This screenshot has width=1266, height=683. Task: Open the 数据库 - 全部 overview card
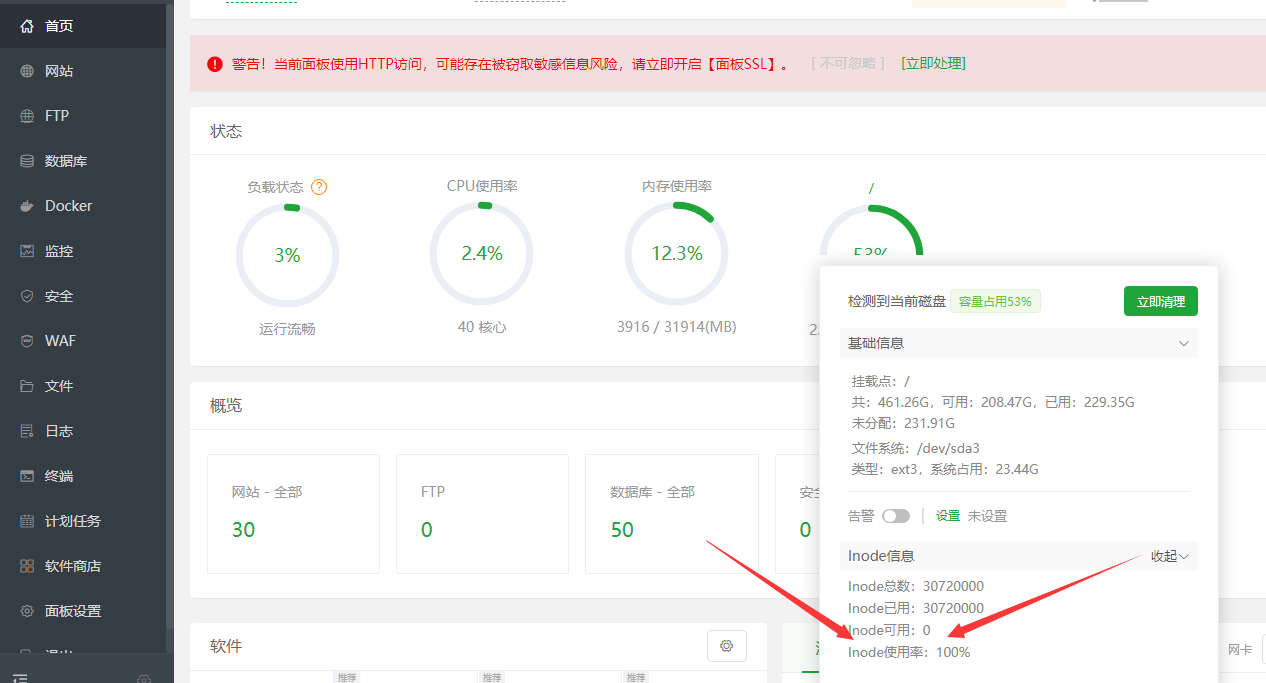pos(672,514)
